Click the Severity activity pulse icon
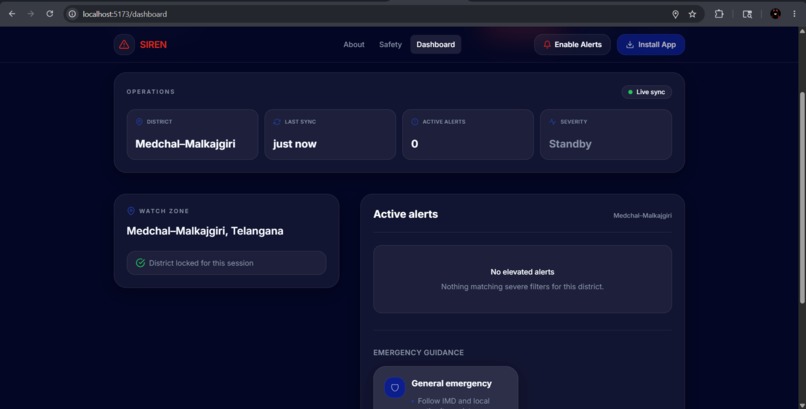This screenshot has height=409, width=806. (x=553, y=122)
